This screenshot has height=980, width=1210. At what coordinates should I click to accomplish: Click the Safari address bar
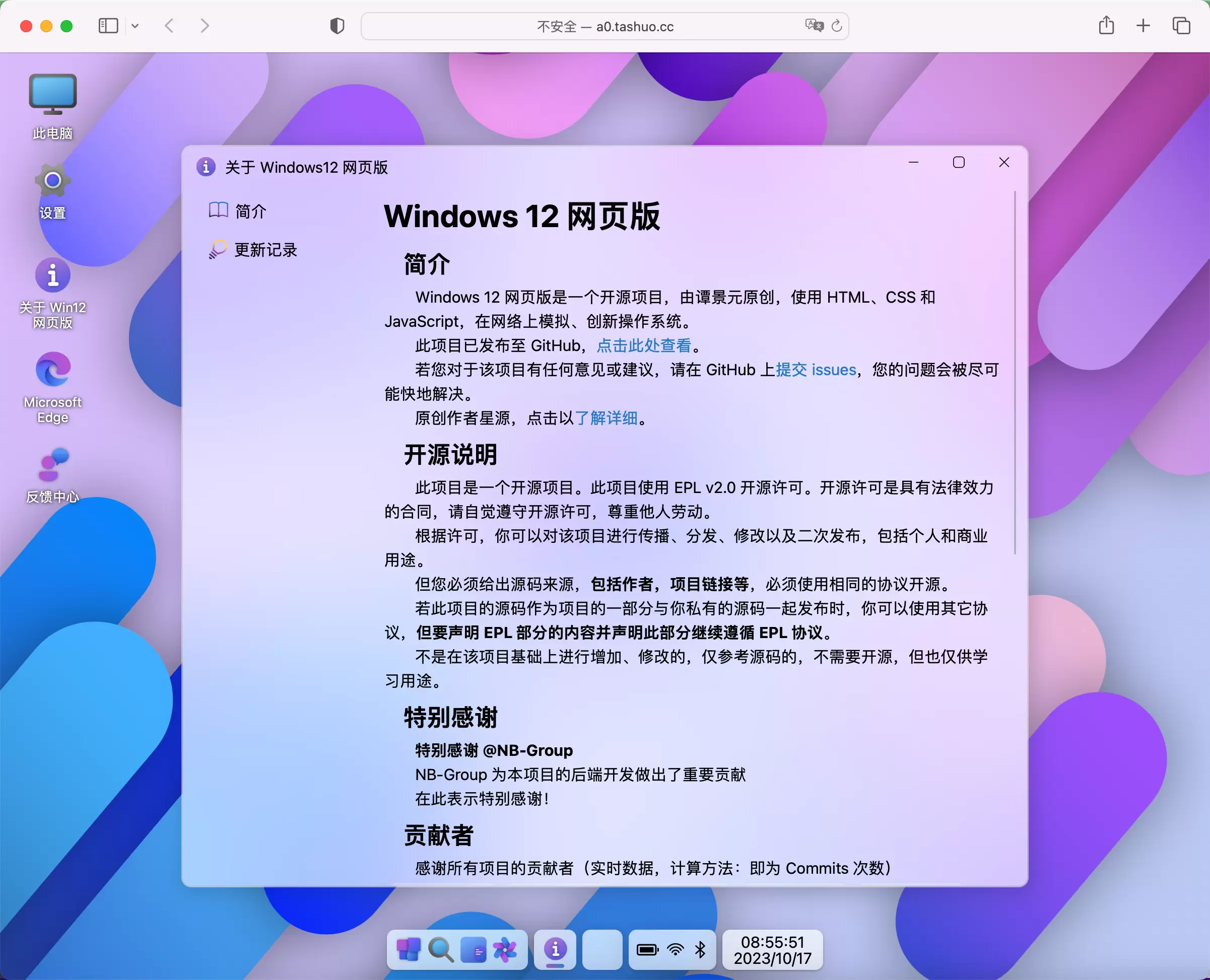pyautogui.click(x=604, y=27)
